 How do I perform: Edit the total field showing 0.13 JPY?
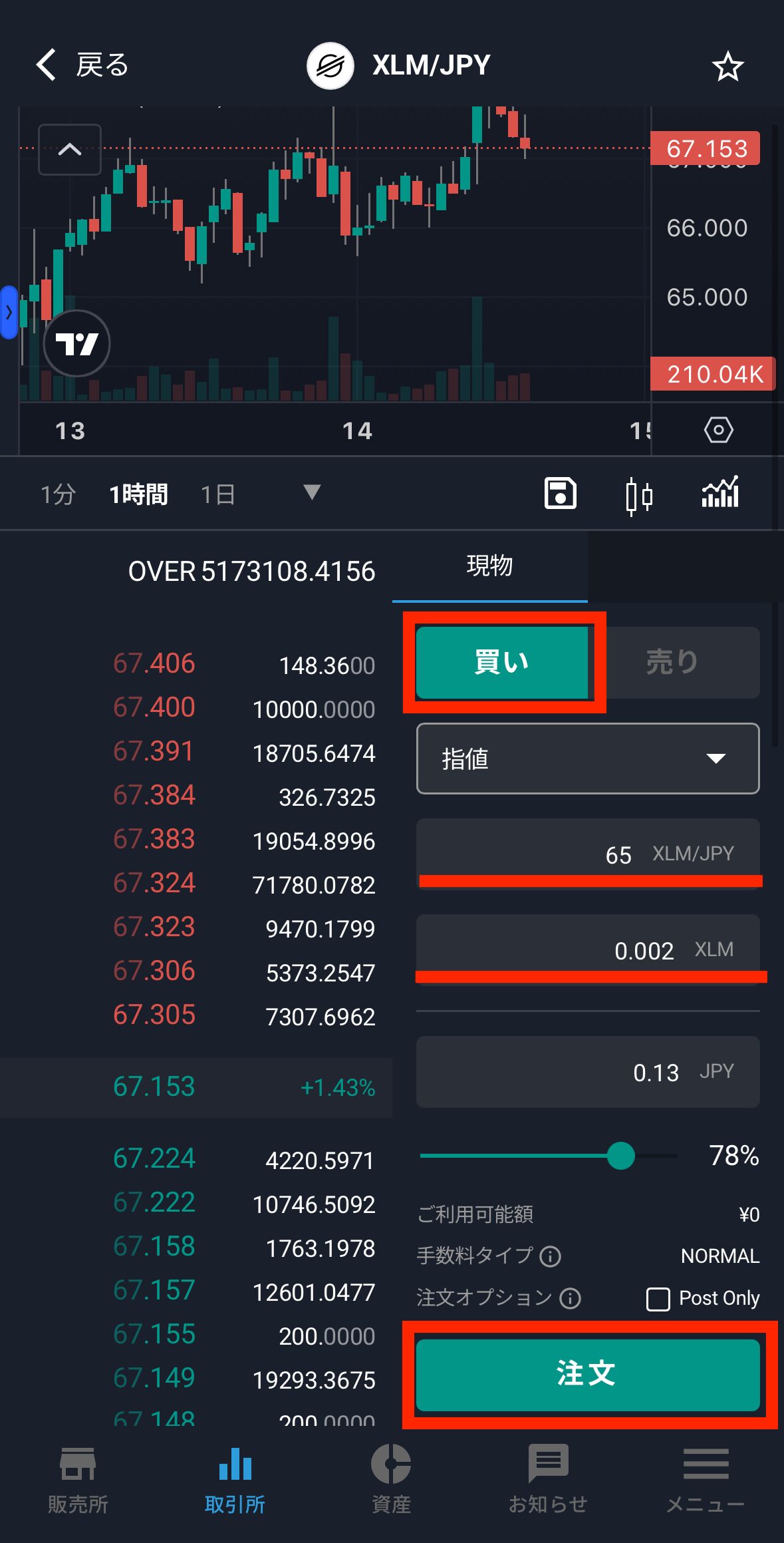coord(588,1072)
